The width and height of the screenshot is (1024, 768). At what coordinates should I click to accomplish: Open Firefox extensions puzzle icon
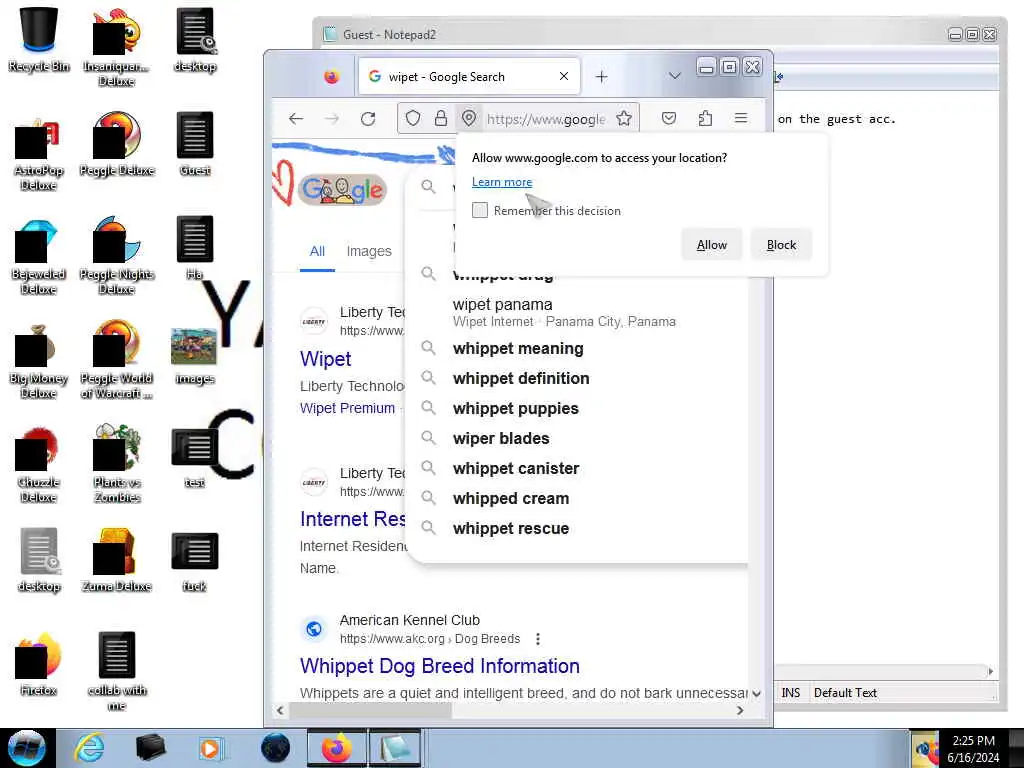coord(705,118)
